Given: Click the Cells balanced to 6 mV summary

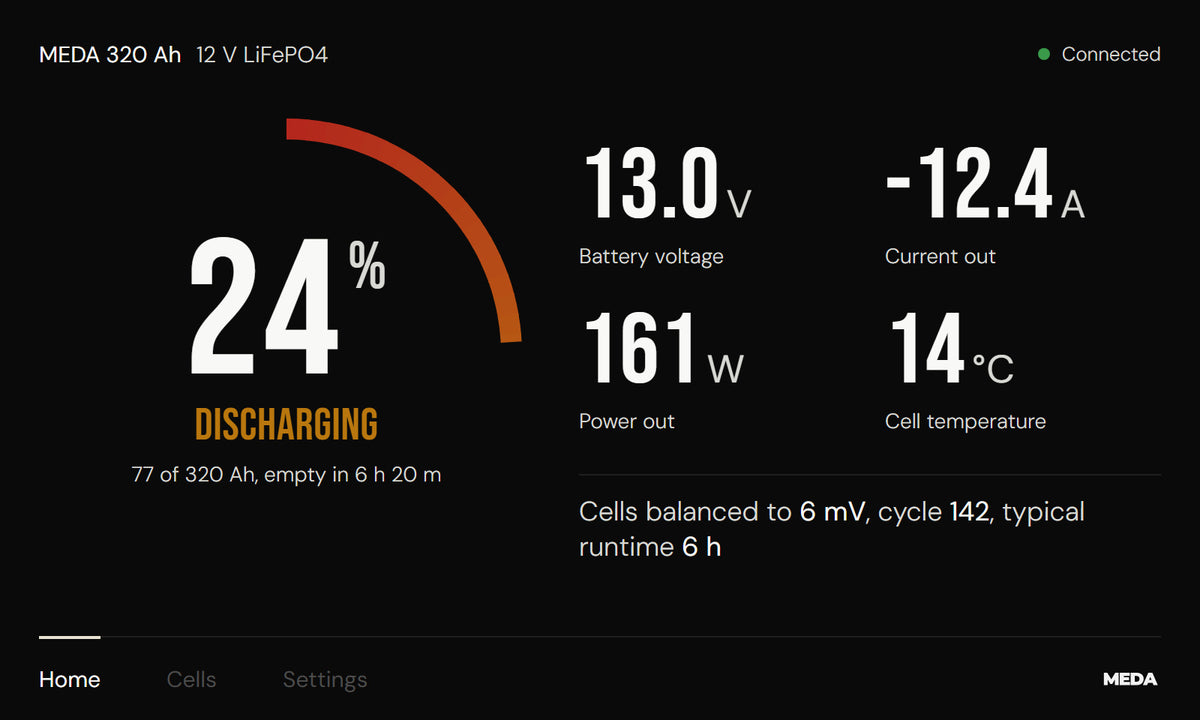Looking at the screenshot, I should pos(832,529).
